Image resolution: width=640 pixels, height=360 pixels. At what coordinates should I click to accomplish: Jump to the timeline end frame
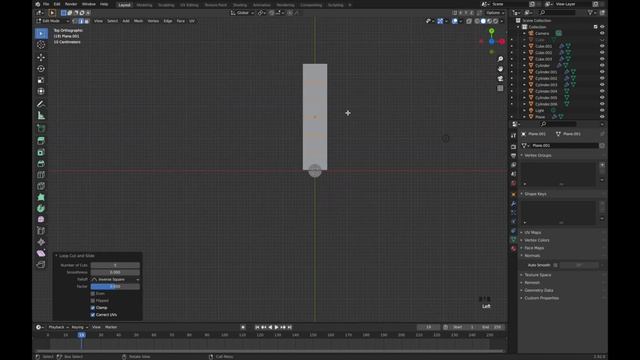[289, 327]
